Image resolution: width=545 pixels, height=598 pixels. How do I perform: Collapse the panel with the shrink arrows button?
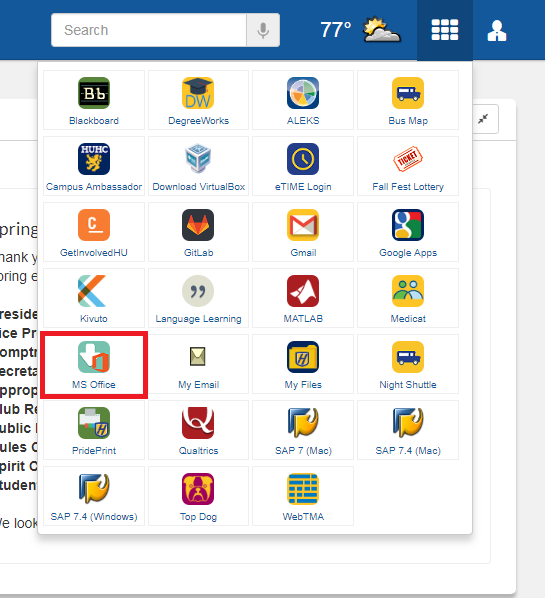coord(483,119)
